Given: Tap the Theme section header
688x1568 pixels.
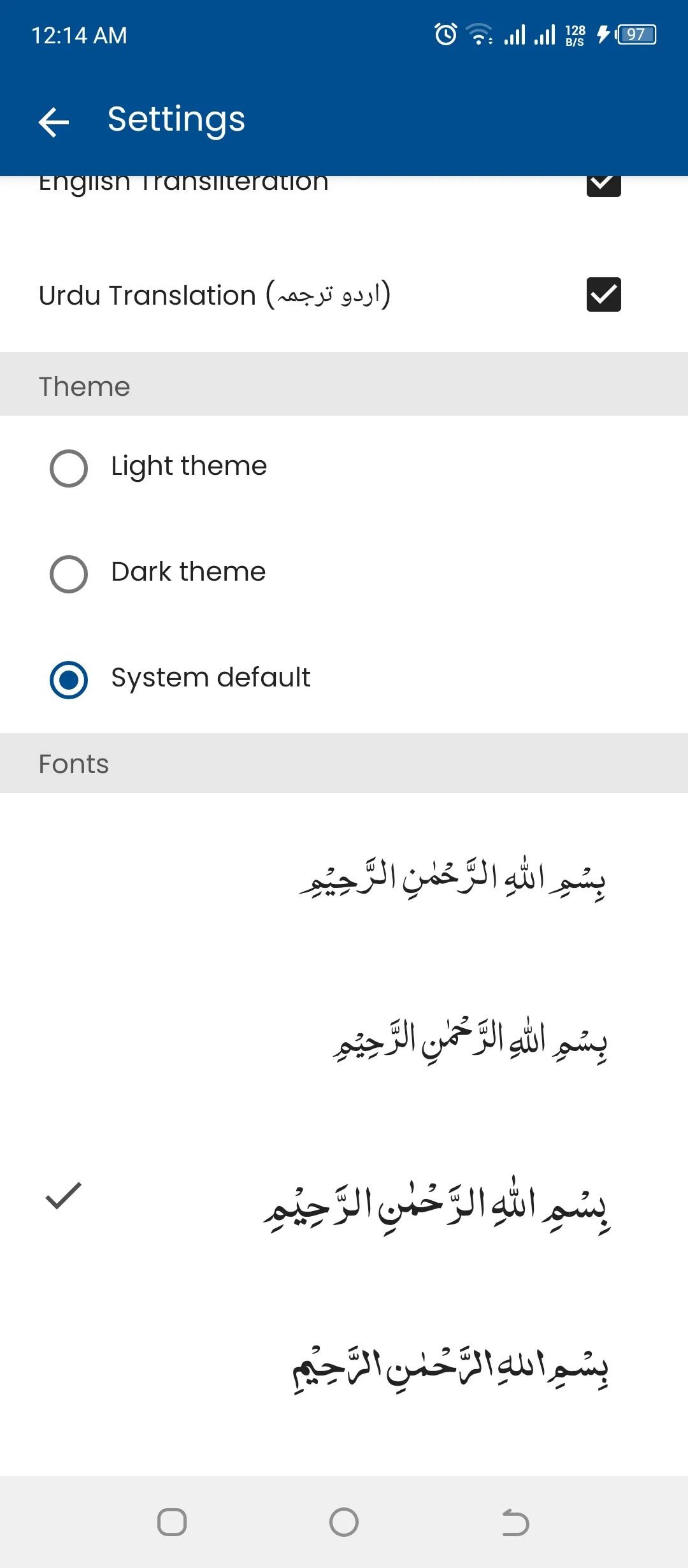Looking at the screenshot, I should tap(85, 385).
